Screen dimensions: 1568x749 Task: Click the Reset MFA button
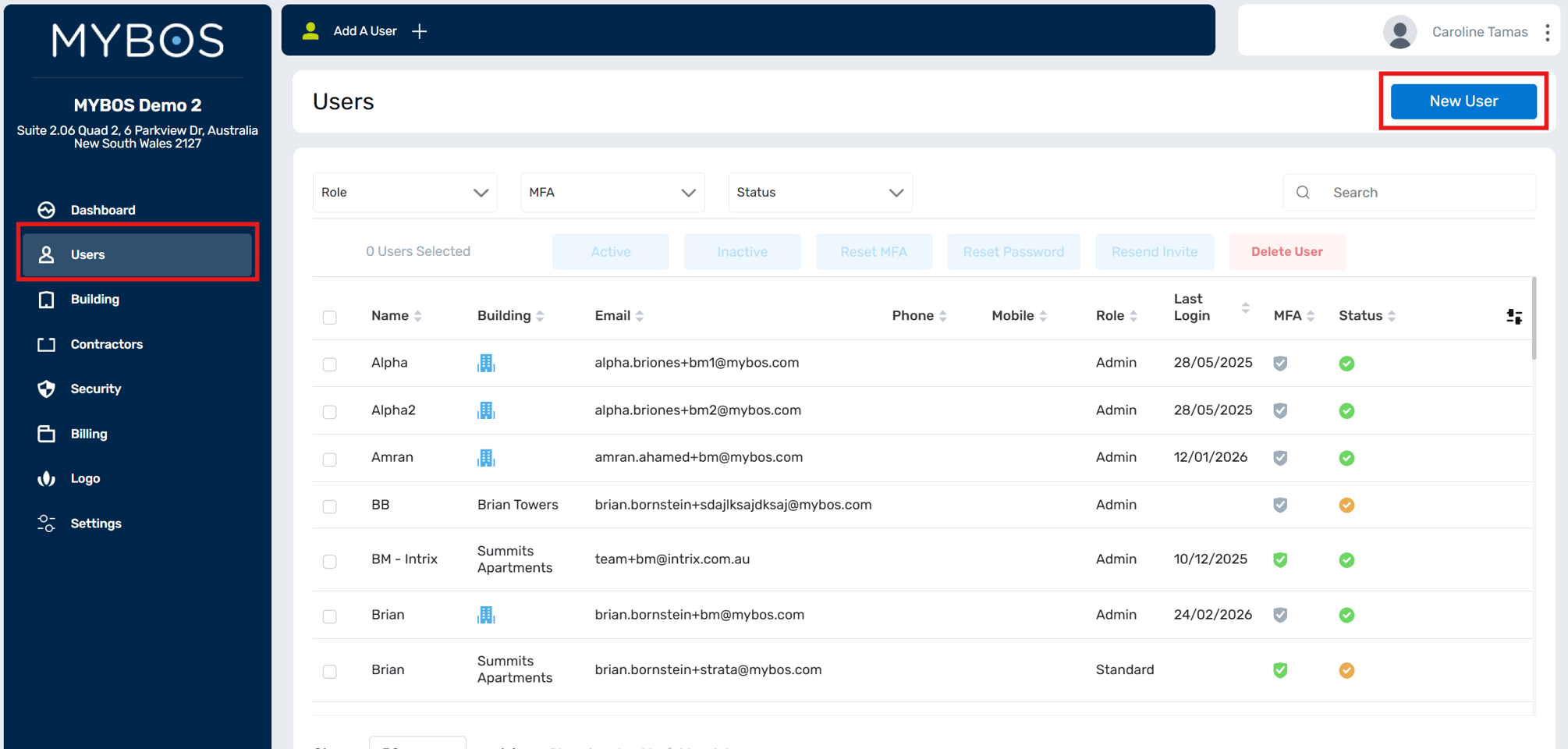click(874, 252)
